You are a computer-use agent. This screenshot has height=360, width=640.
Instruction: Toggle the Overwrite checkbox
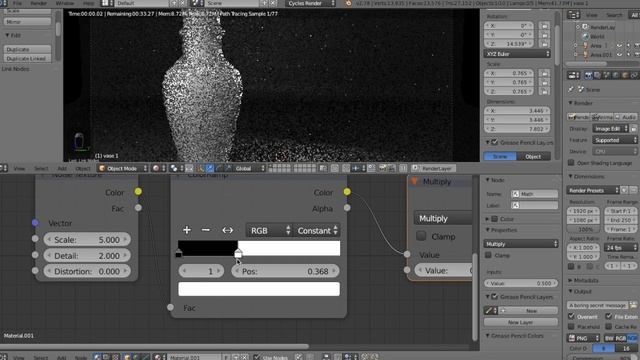tap(571, 316)
